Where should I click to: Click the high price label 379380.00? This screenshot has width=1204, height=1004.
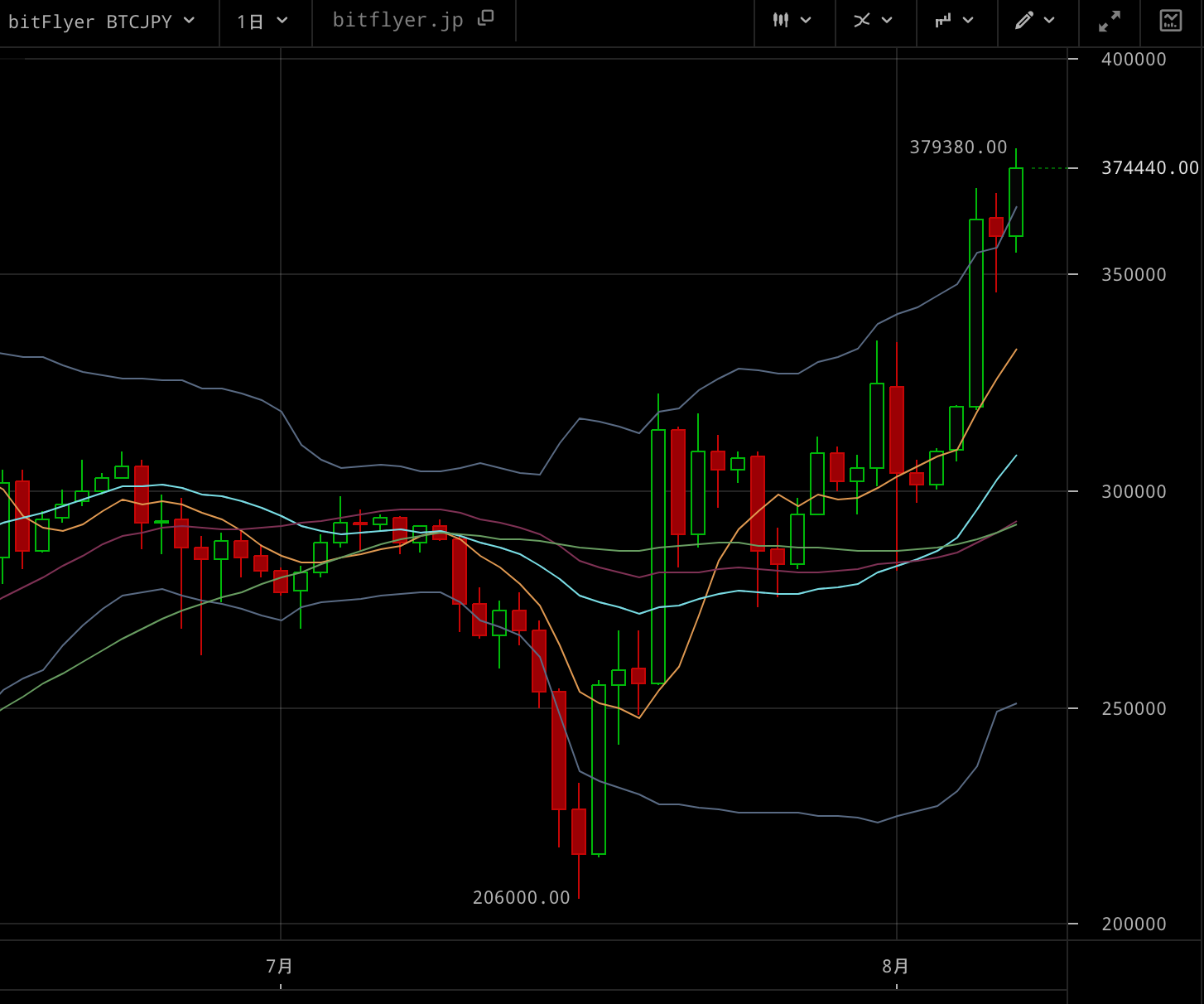[958, 147]
